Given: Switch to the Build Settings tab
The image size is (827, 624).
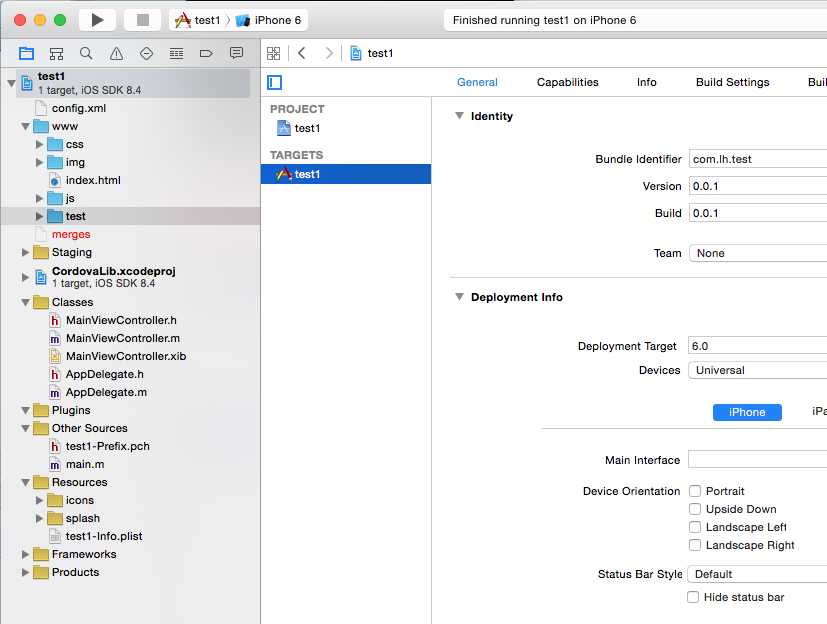Looking at the screenshot, I should coord(733,82).
